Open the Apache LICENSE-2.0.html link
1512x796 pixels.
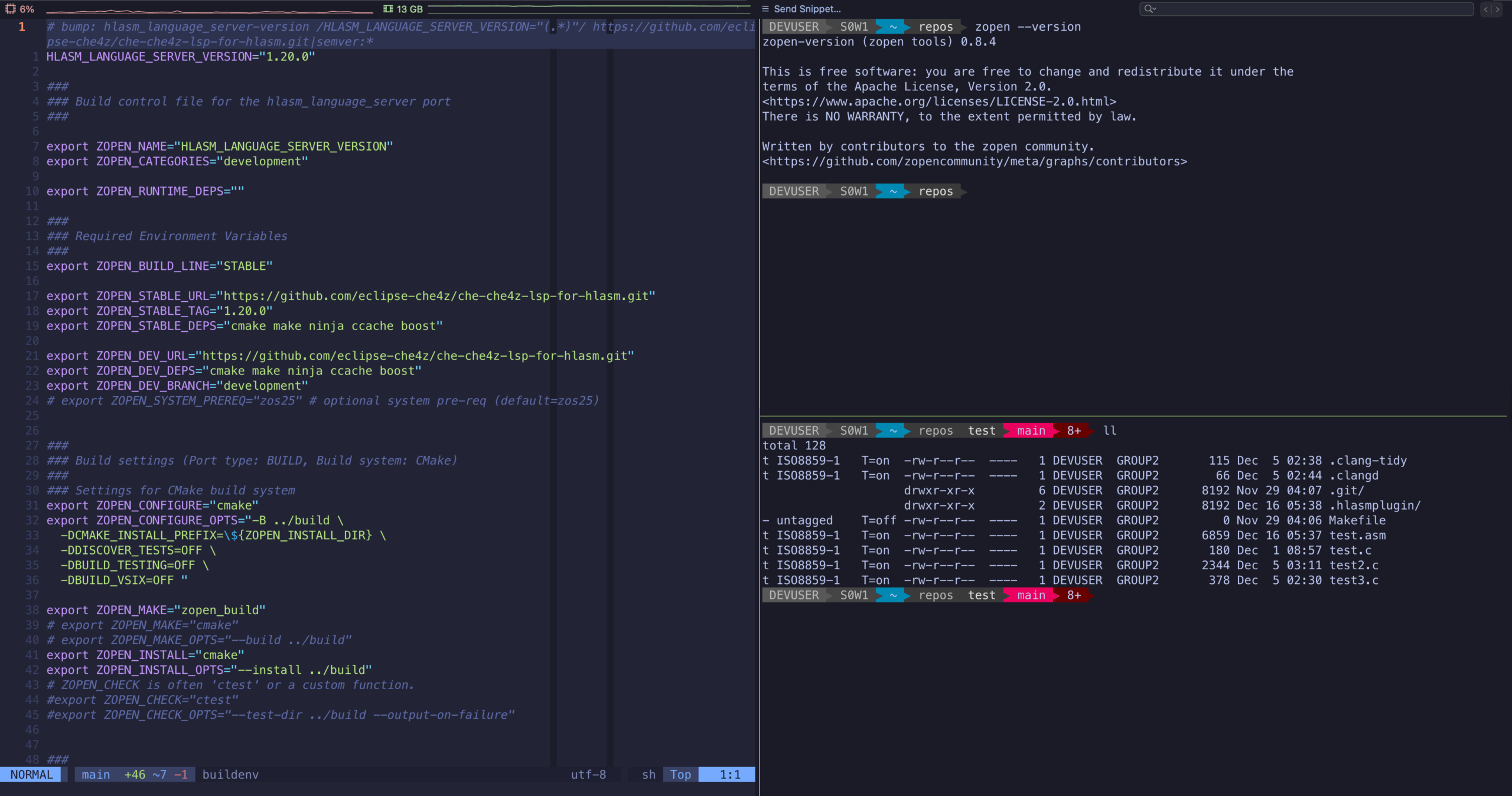939,102
